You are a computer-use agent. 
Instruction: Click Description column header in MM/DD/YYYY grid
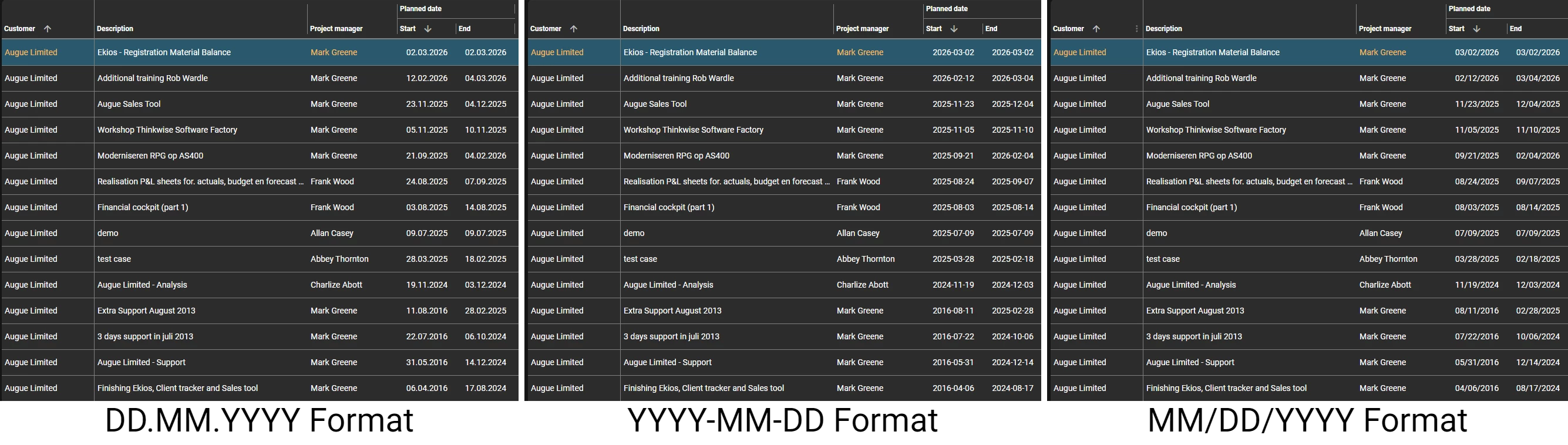[x=1164, y=29]
